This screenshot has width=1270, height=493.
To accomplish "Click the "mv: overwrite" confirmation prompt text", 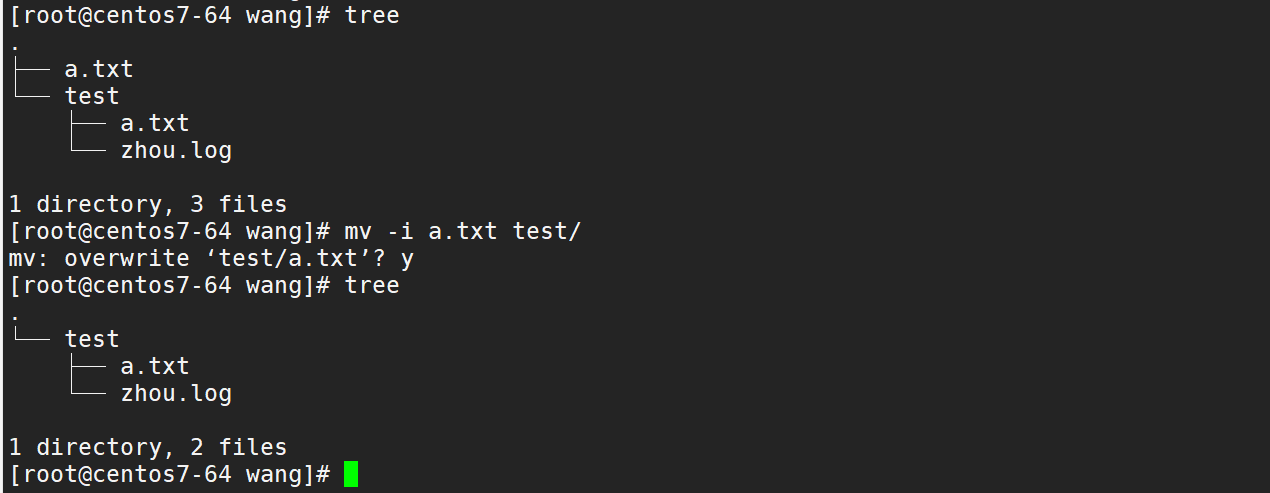I will (98, 259).
